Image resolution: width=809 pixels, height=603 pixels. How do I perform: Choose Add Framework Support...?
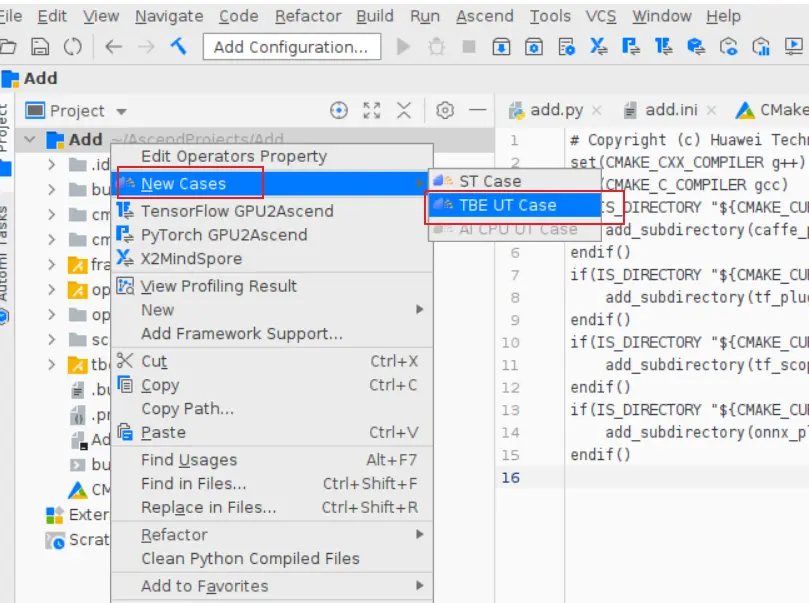[x=272, y=334]
